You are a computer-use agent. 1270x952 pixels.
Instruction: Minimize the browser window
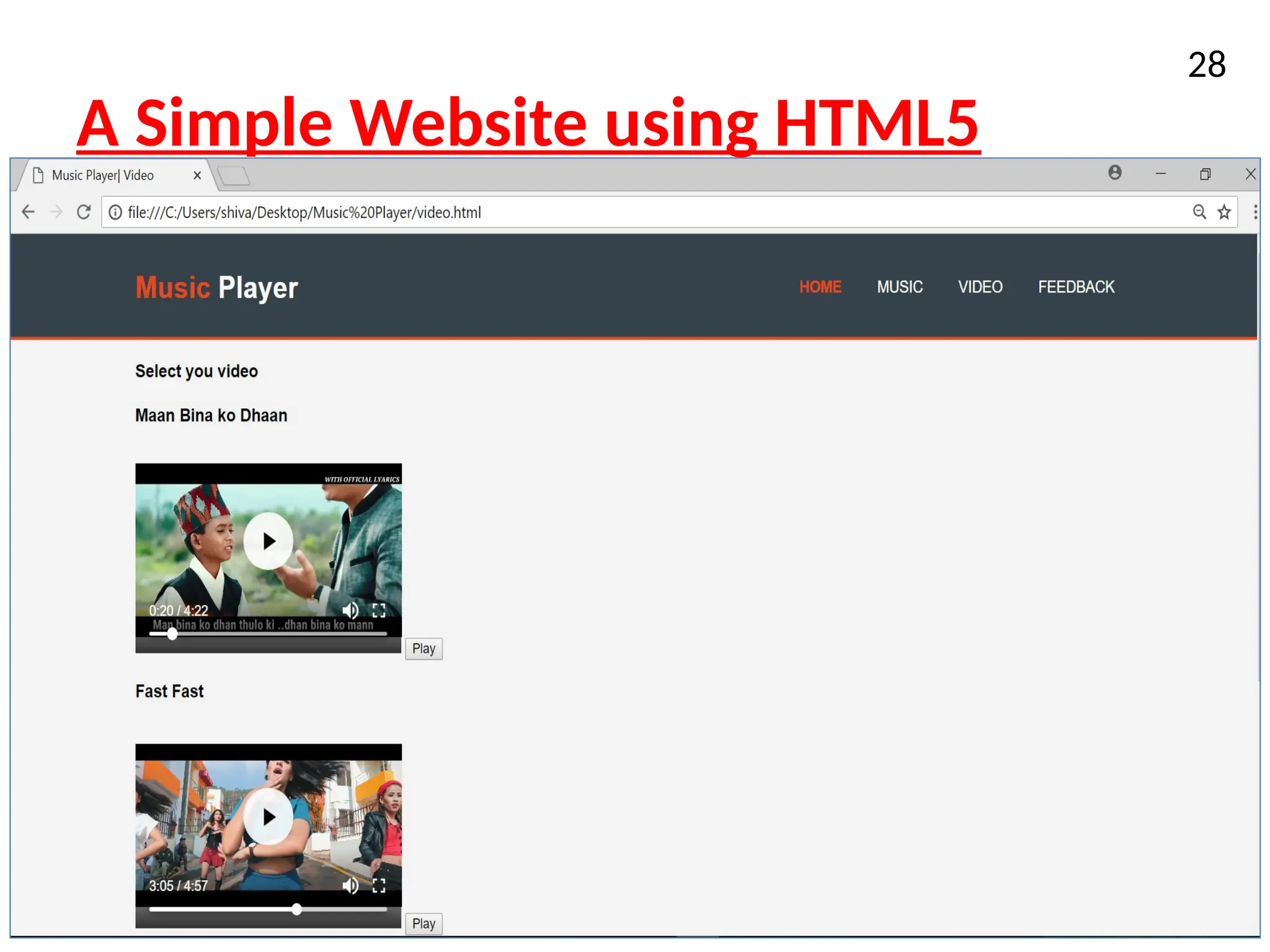(x=1161, y=174)
